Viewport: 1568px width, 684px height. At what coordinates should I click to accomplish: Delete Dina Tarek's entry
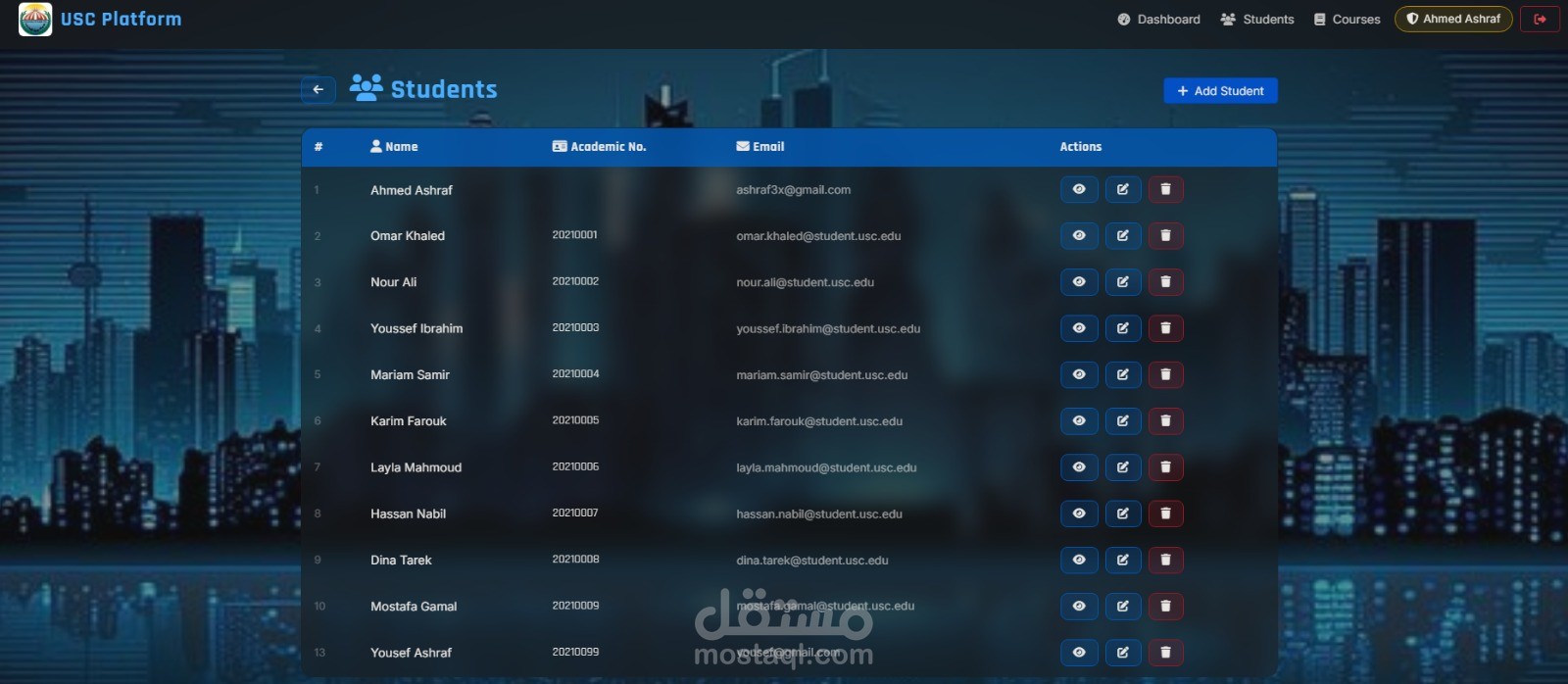(x=1165, y=560)
